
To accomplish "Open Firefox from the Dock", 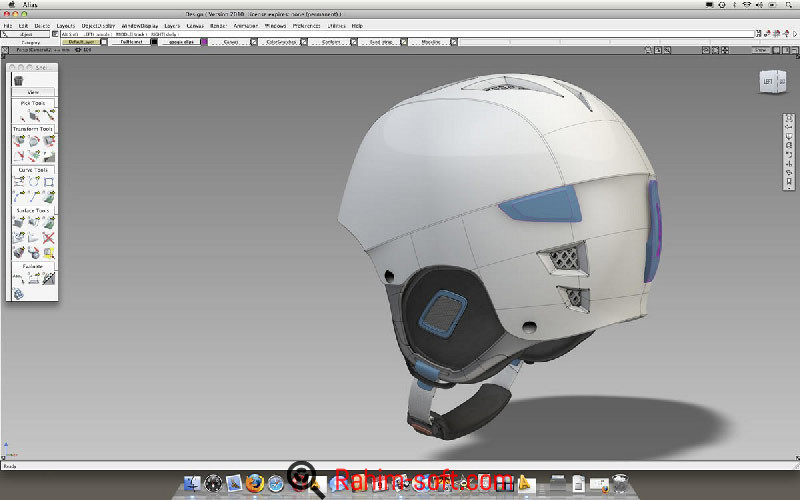I will click(254, 484).
